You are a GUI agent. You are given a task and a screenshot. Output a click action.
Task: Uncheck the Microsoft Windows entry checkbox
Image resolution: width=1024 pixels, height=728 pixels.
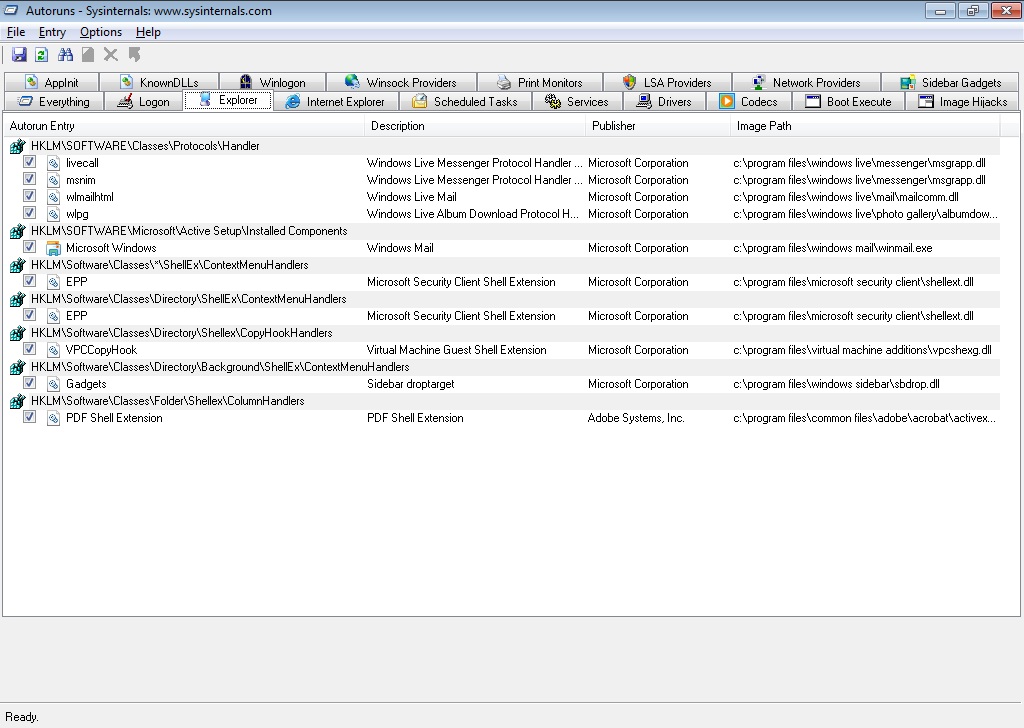(29, 247)
